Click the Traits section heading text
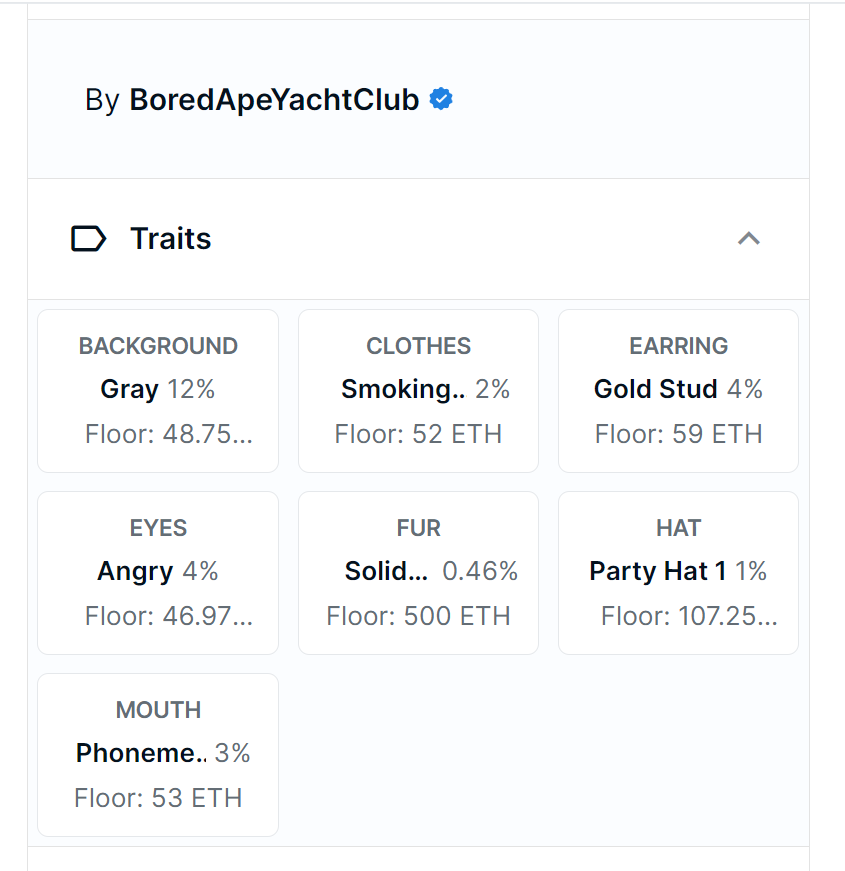This screenshot has width=845, height=871. pyautogui.click(x=171, y=239)
